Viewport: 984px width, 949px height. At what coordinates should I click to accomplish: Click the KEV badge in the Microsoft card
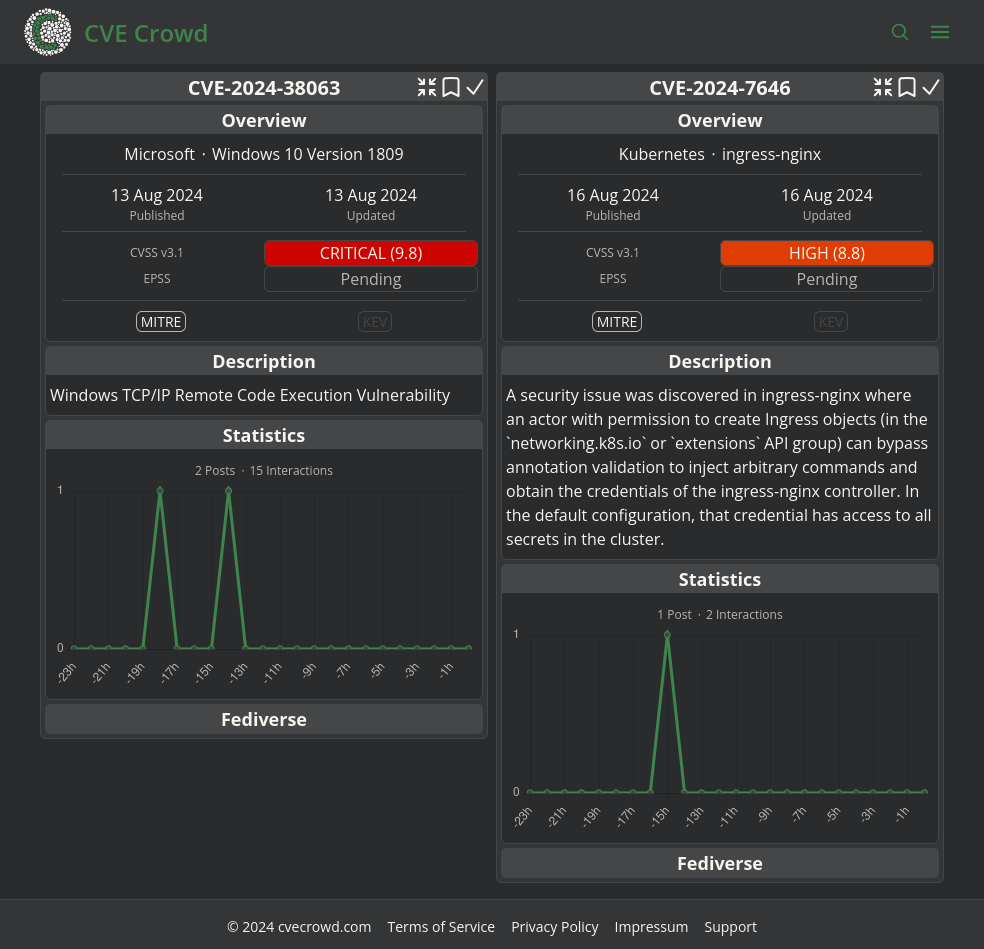coord(375,322)
